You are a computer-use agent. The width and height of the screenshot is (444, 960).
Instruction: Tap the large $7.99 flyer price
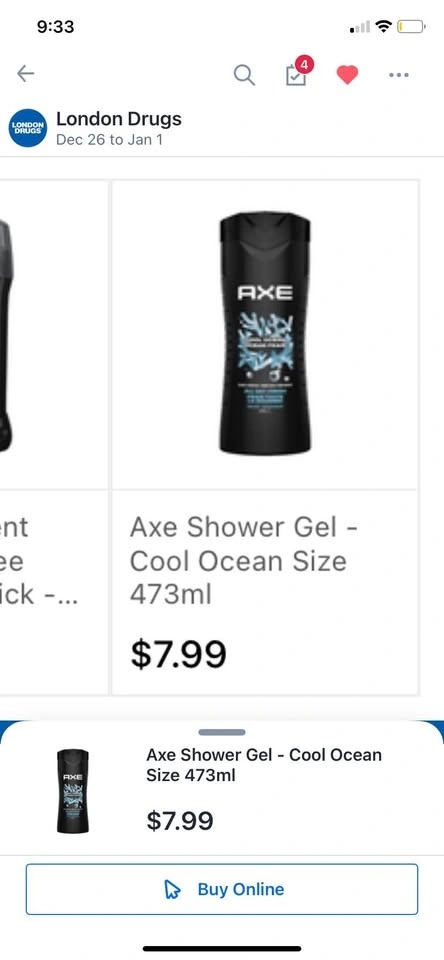click(178, 654)
